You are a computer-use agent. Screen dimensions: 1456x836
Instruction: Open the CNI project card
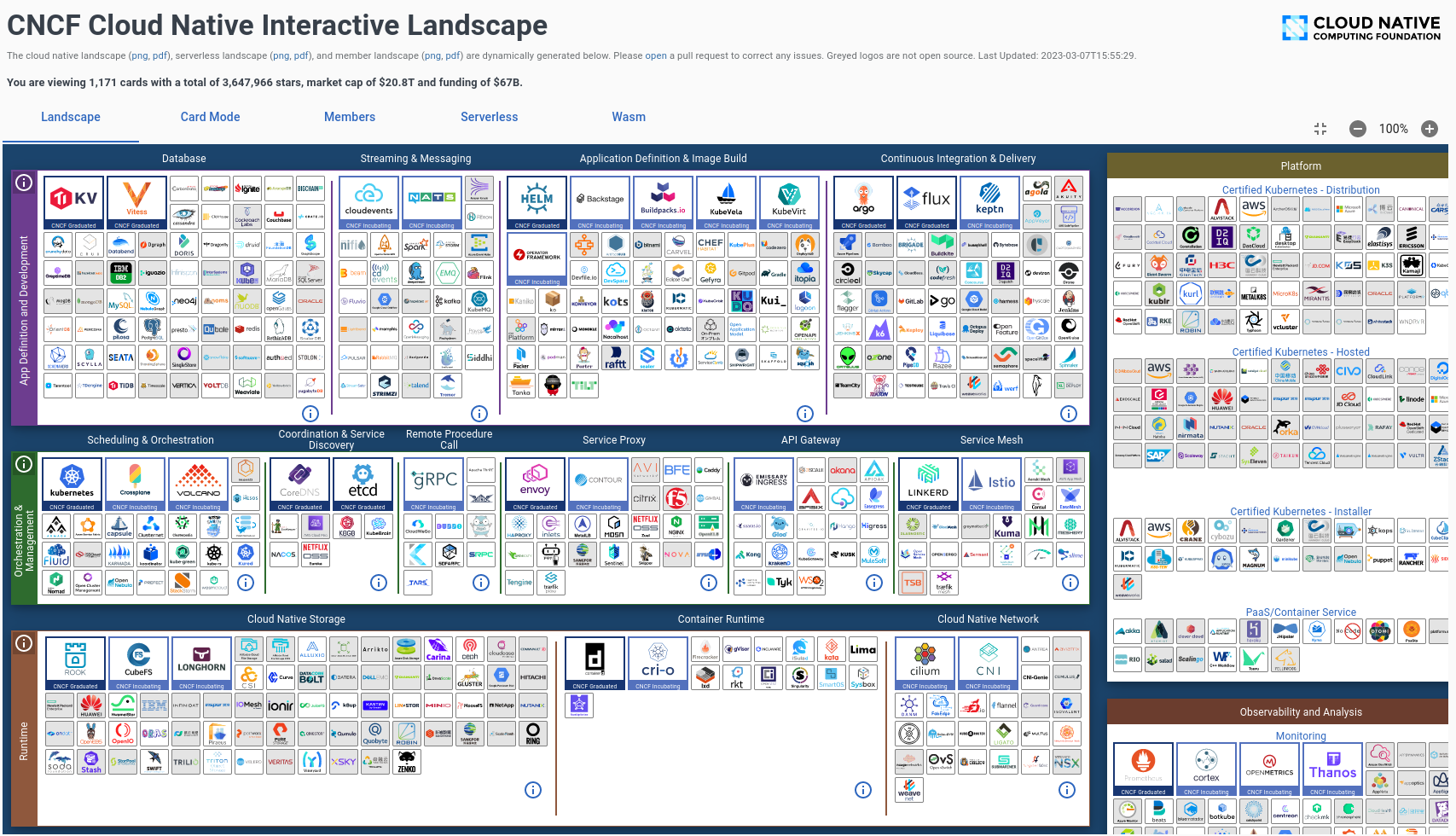pos(989,664)
